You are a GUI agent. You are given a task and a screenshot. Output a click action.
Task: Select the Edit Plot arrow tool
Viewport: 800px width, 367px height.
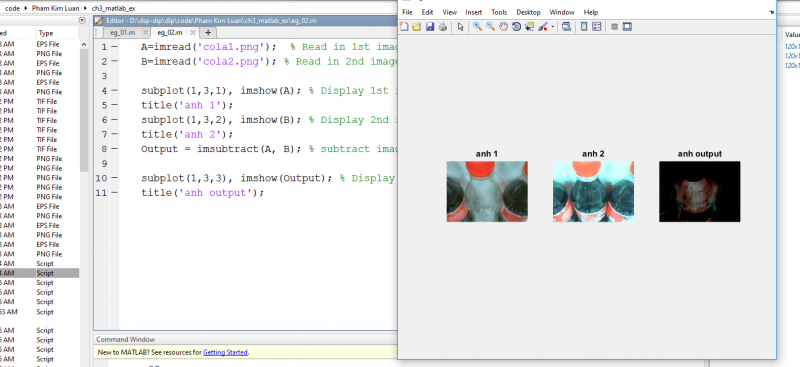(x=460, y=27)
